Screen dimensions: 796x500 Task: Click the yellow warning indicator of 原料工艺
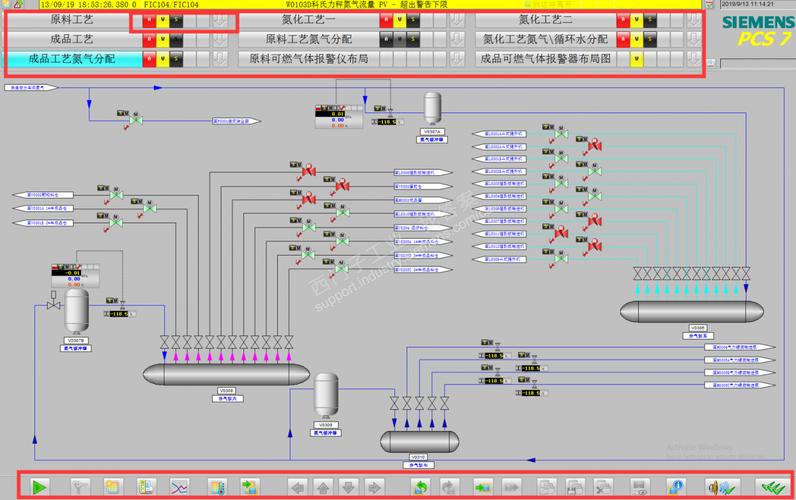point(162,20)
